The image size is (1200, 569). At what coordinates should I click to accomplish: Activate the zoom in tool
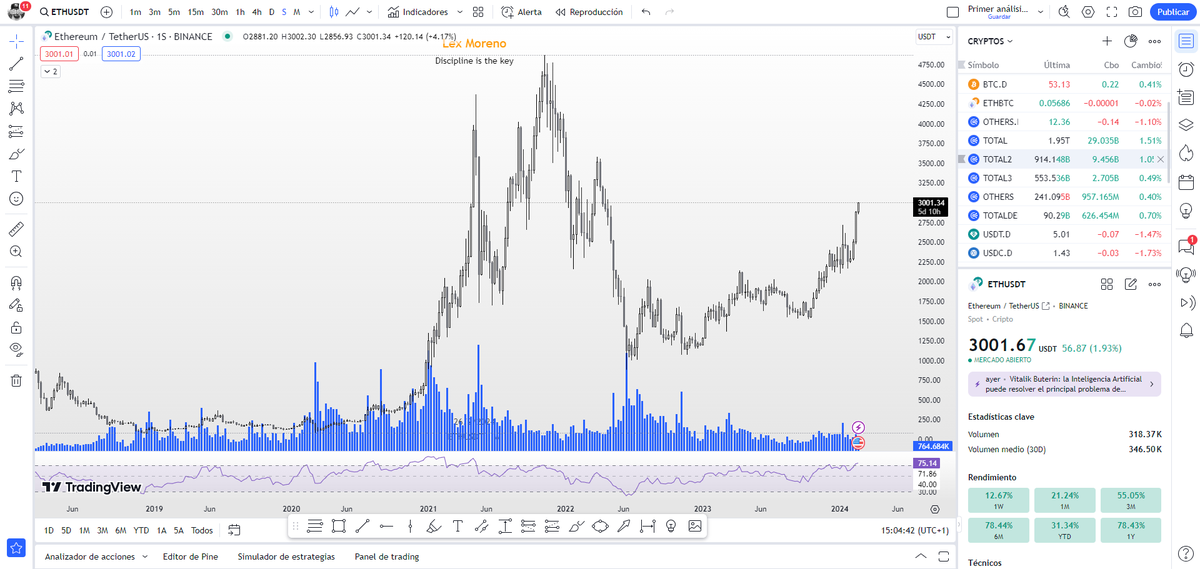pyautogui.click(x=16, y=251)
